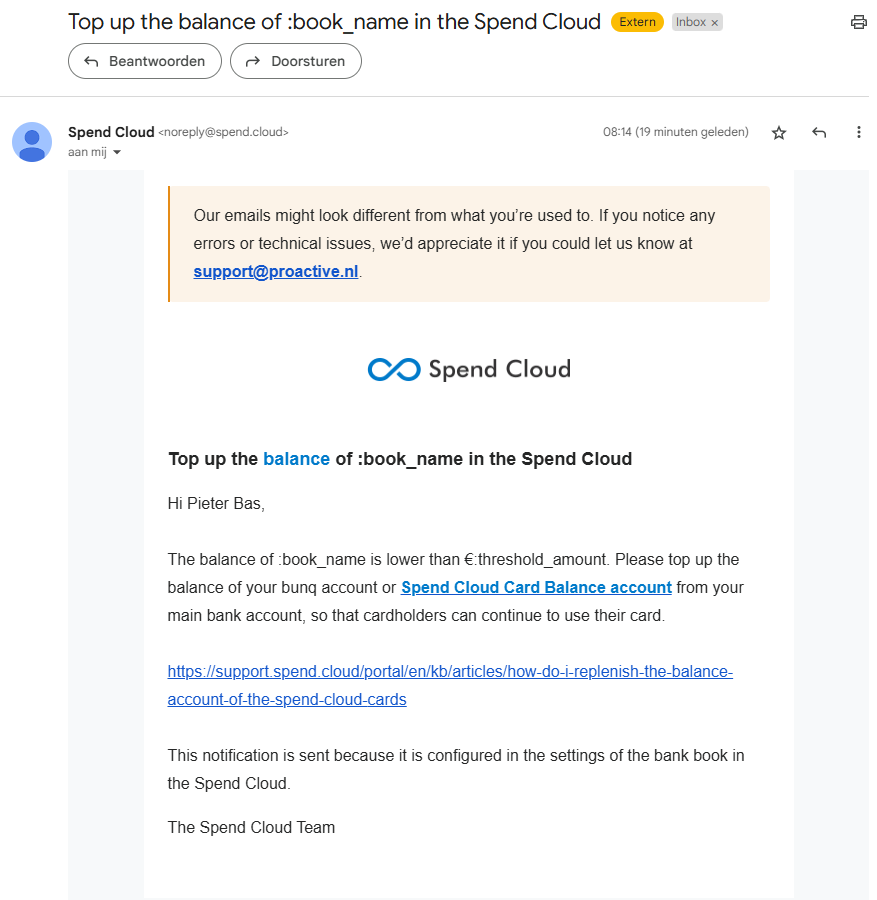Viewport: 877px width, 900px height.
Task: Open the three-dot more options menu
Action: (x=859, y=133)
